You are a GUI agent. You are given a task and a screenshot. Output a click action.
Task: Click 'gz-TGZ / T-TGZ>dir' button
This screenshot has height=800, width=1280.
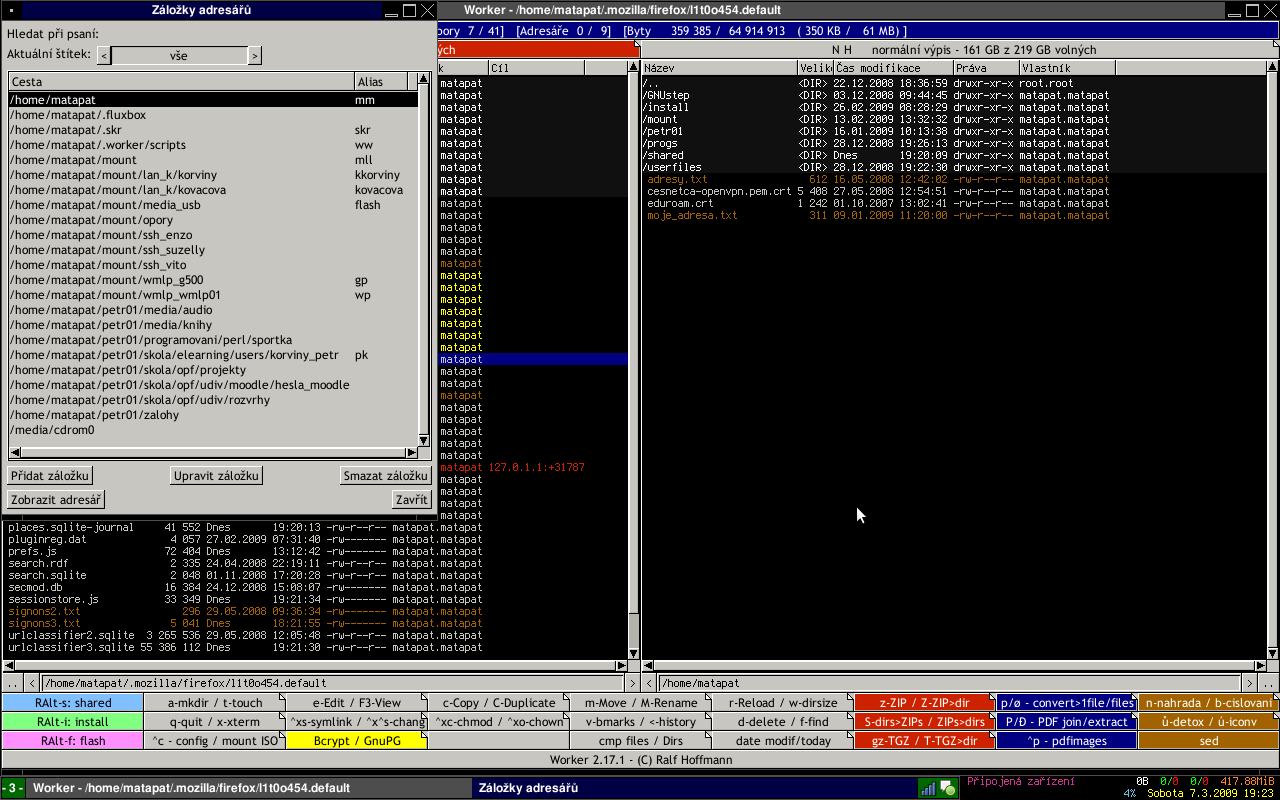[925, 741]
